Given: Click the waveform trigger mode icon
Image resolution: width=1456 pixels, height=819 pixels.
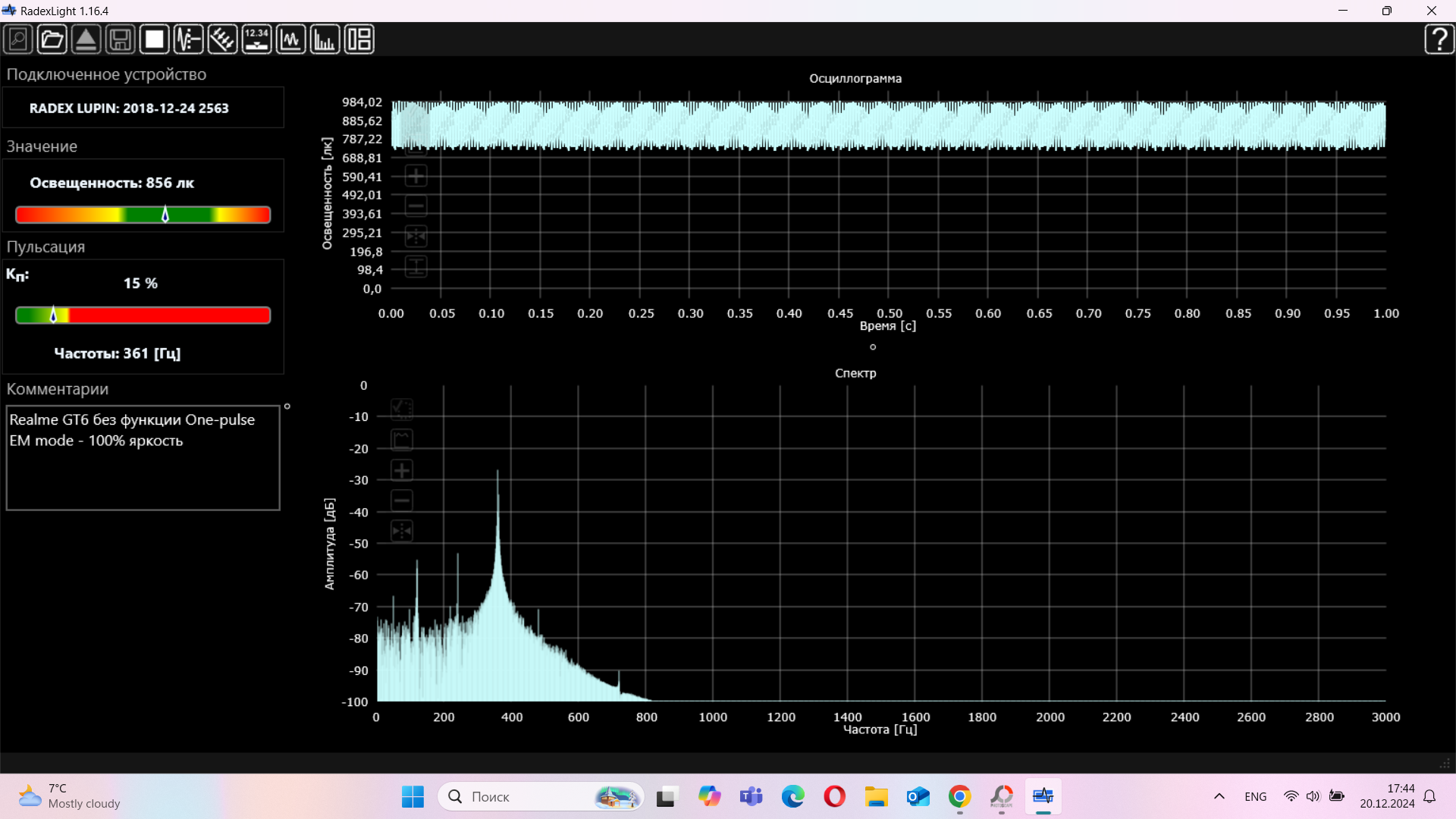Looking at the screenshot, I should [188, 39].
